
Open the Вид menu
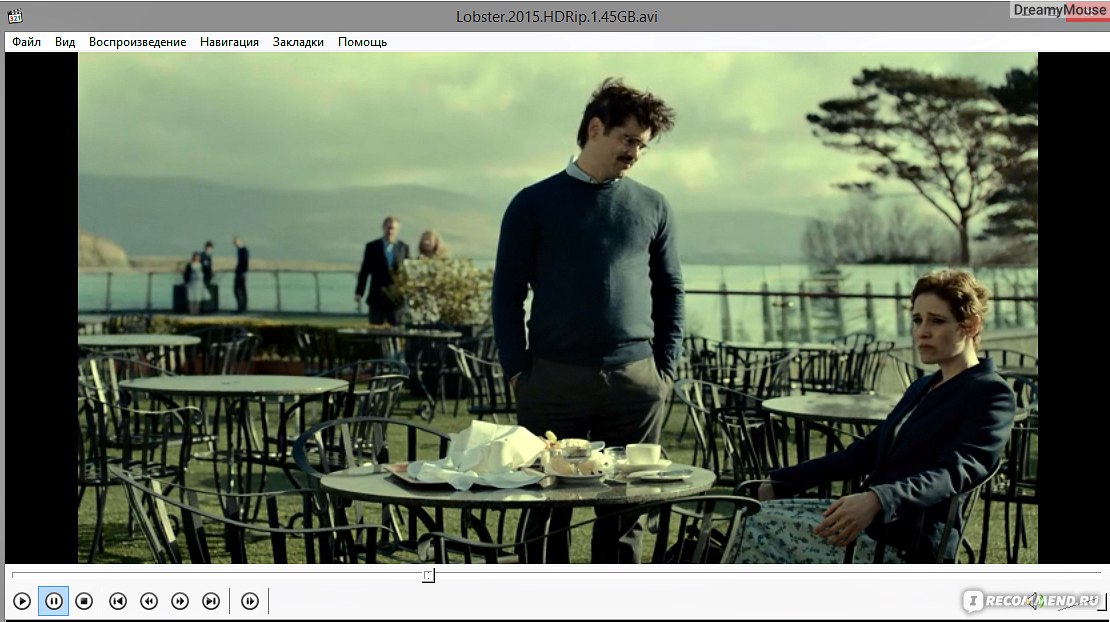click(65, 42)
